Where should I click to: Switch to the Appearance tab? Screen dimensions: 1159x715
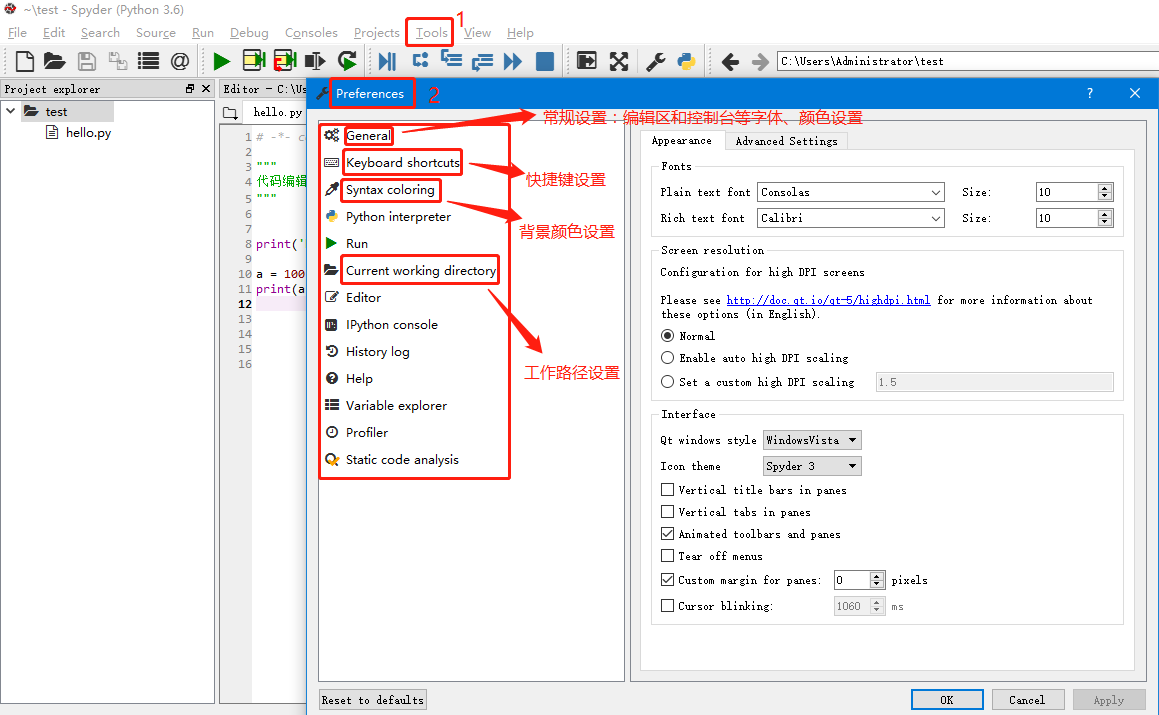tap(682, 140)
